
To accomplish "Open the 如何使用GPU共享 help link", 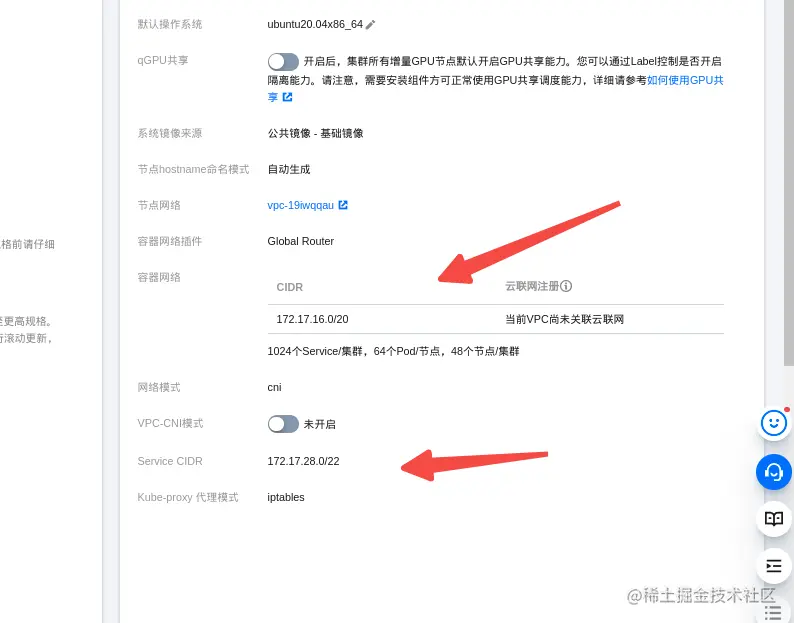I will click(x=685, y=80).
